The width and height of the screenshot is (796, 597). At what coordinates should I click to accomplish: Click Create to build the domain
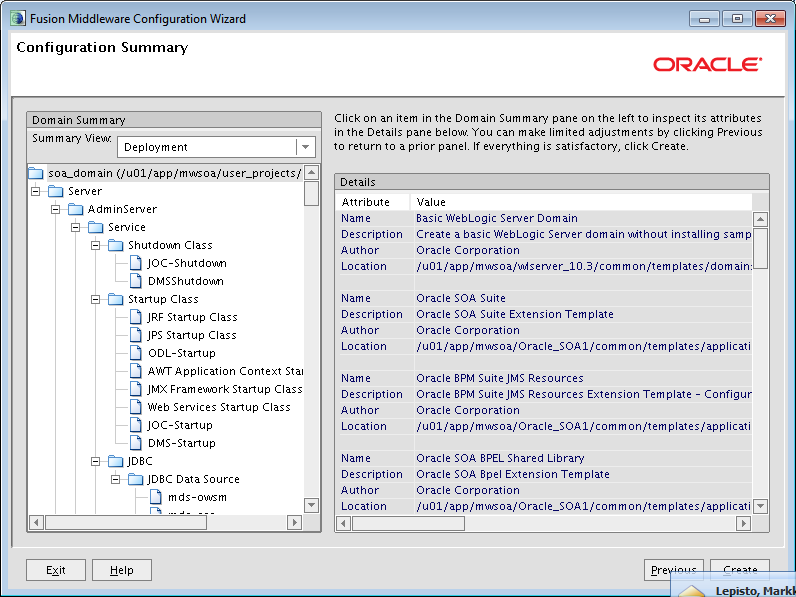pyautogui.click(x=740, y=570)
